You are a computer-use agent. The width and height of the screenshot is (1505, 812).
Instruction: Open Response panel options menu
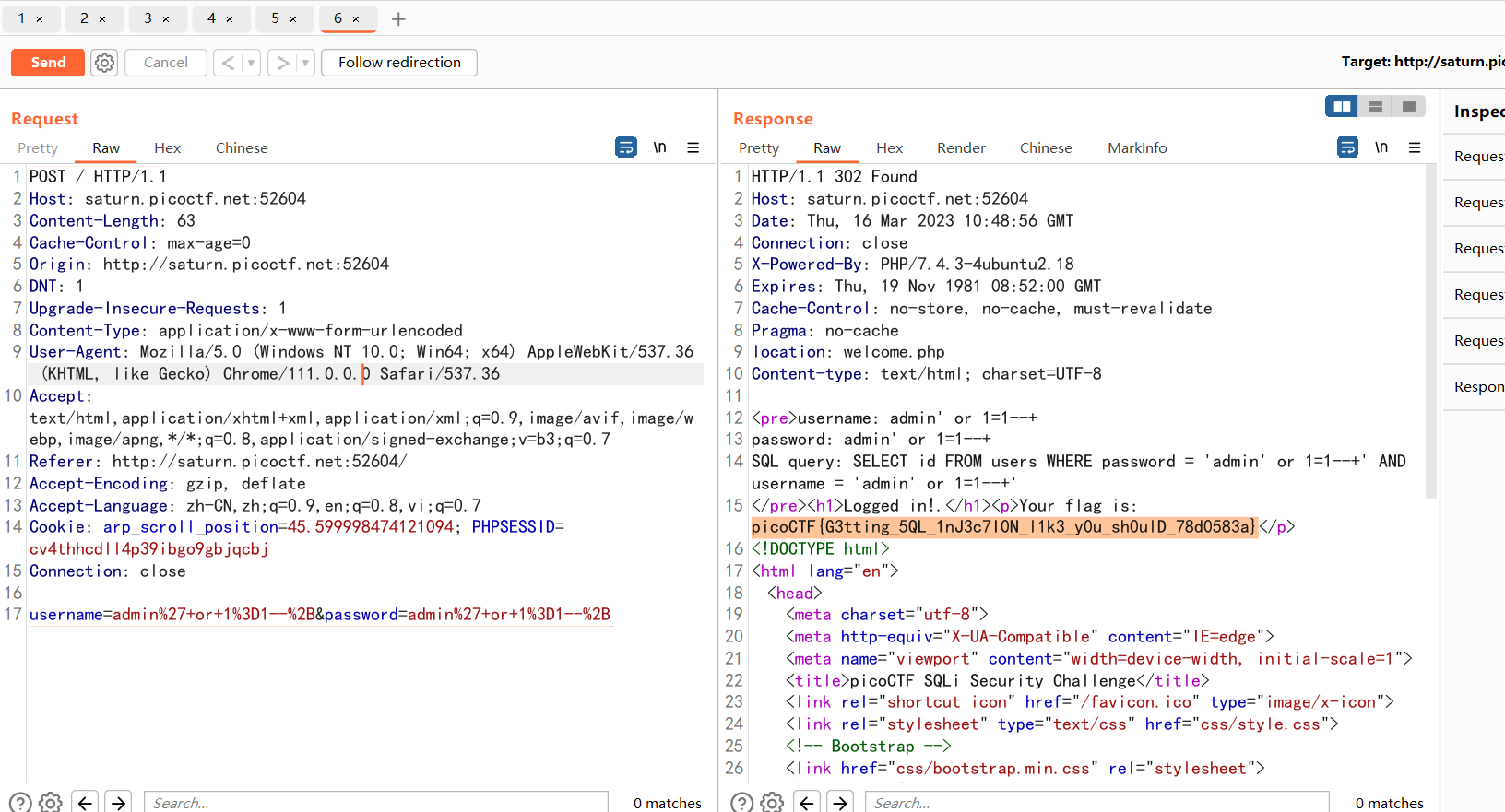pos(1415,147)
